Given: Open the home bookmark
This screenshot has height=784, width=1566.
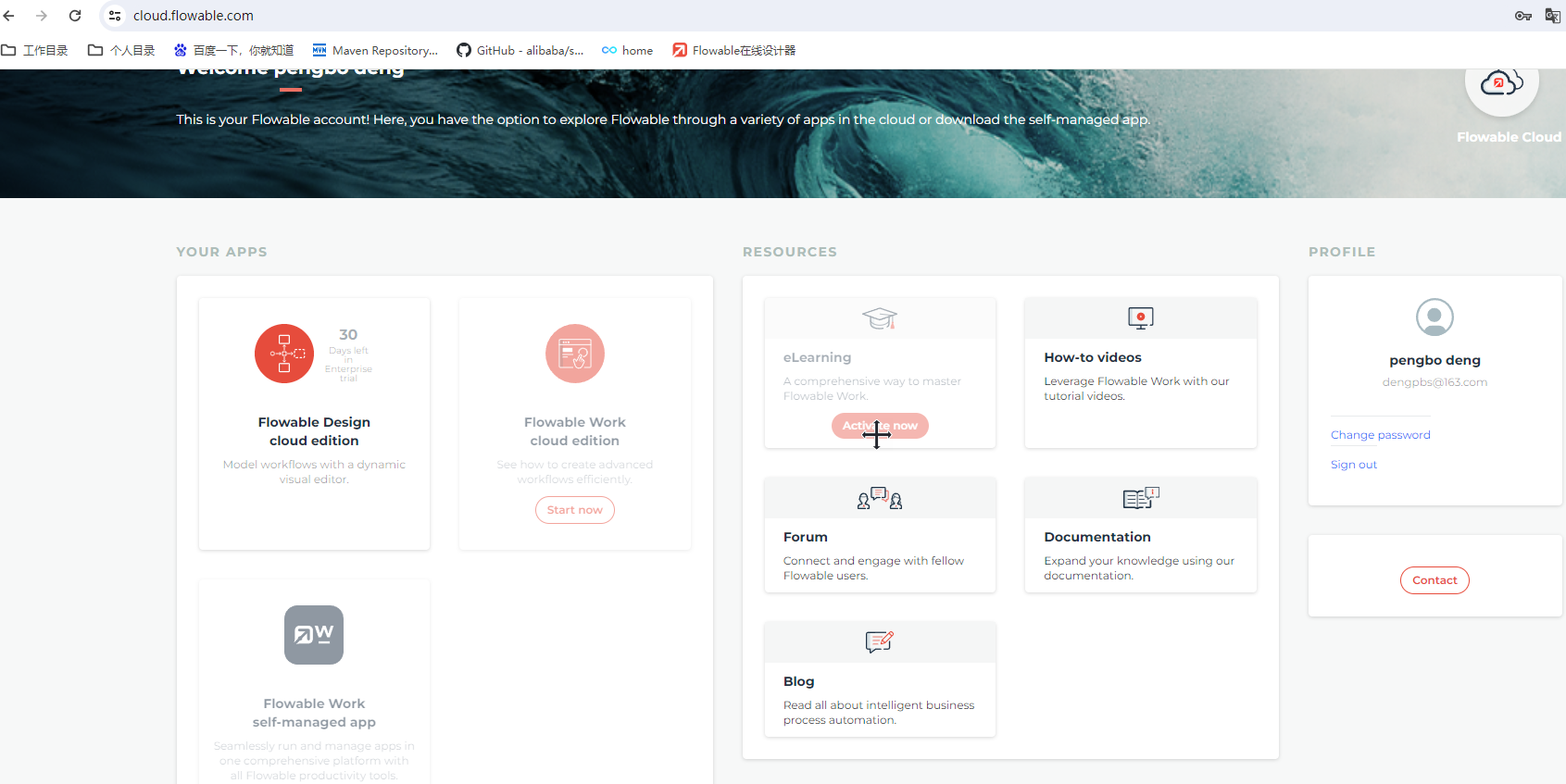Looking at the screenshot, I should tap(628, 50).
